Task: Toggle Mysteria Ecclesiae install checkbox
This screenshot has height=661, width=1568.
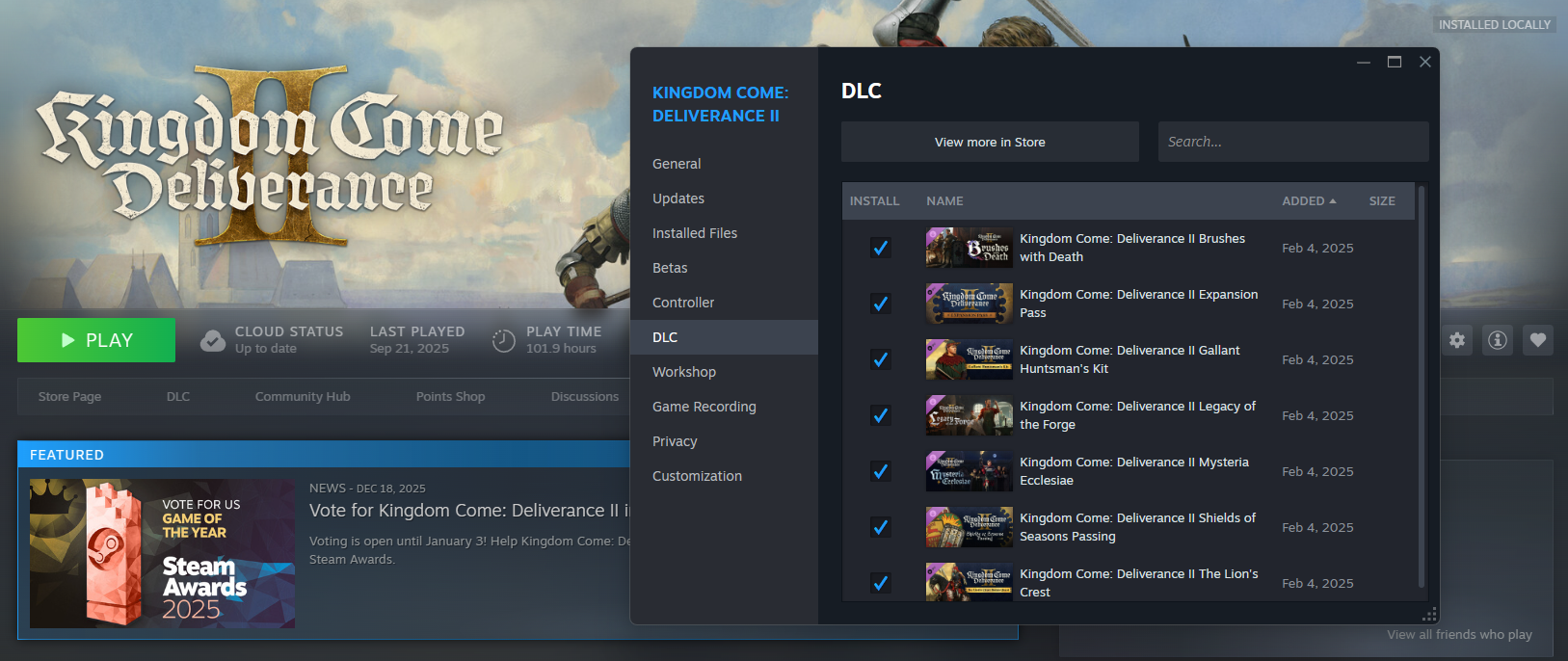Action: click(x=880, y=471)
